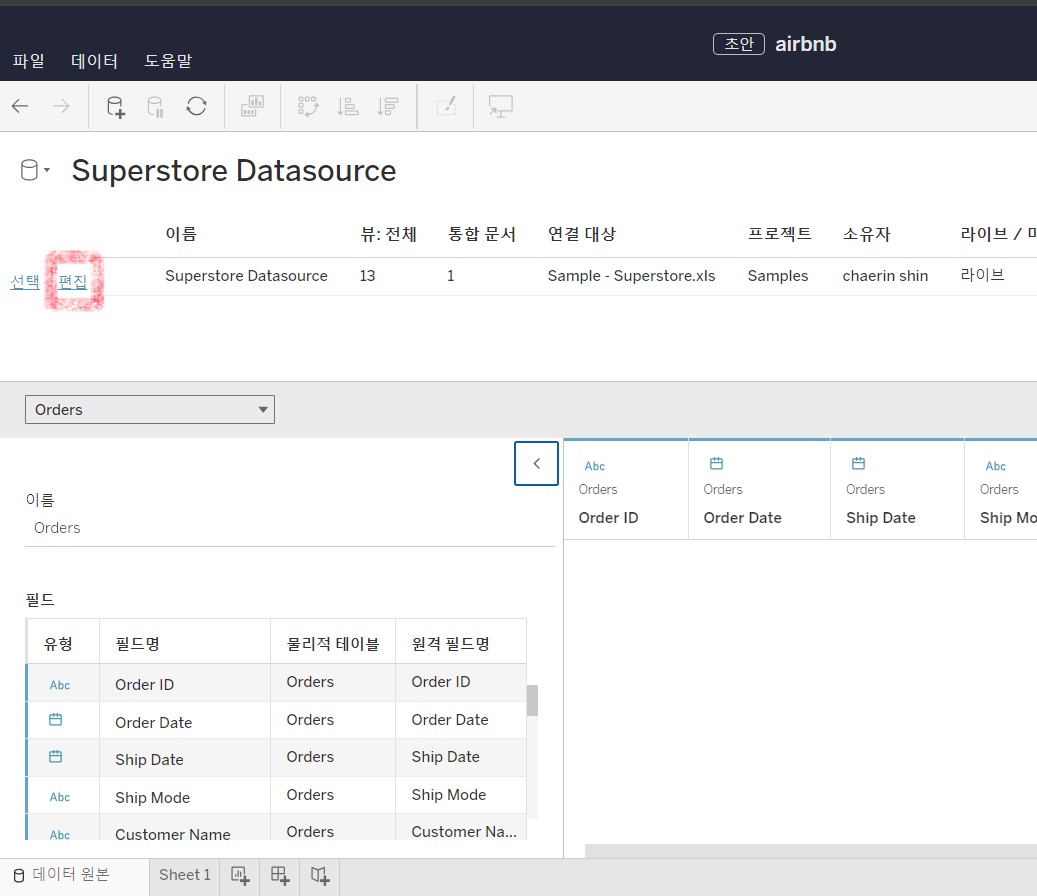Click the date type icon for Order Date row

coord(56,719)
